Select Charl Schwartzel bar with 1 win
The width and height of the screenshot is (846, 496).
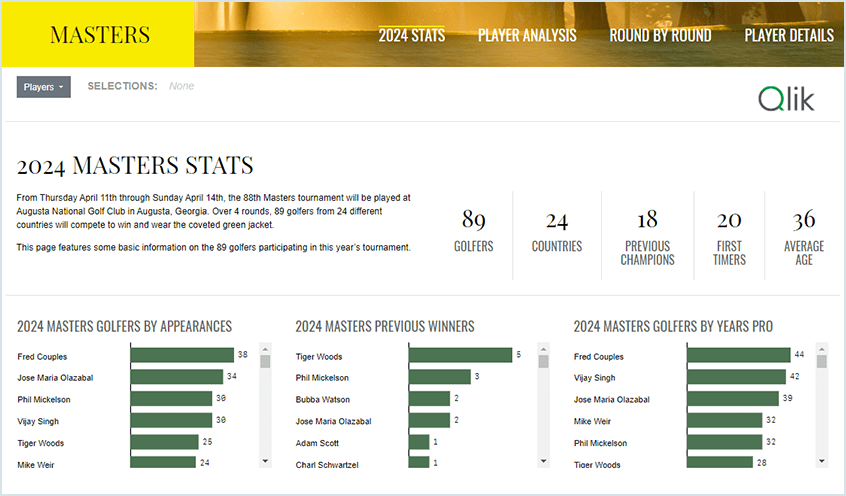419,462
